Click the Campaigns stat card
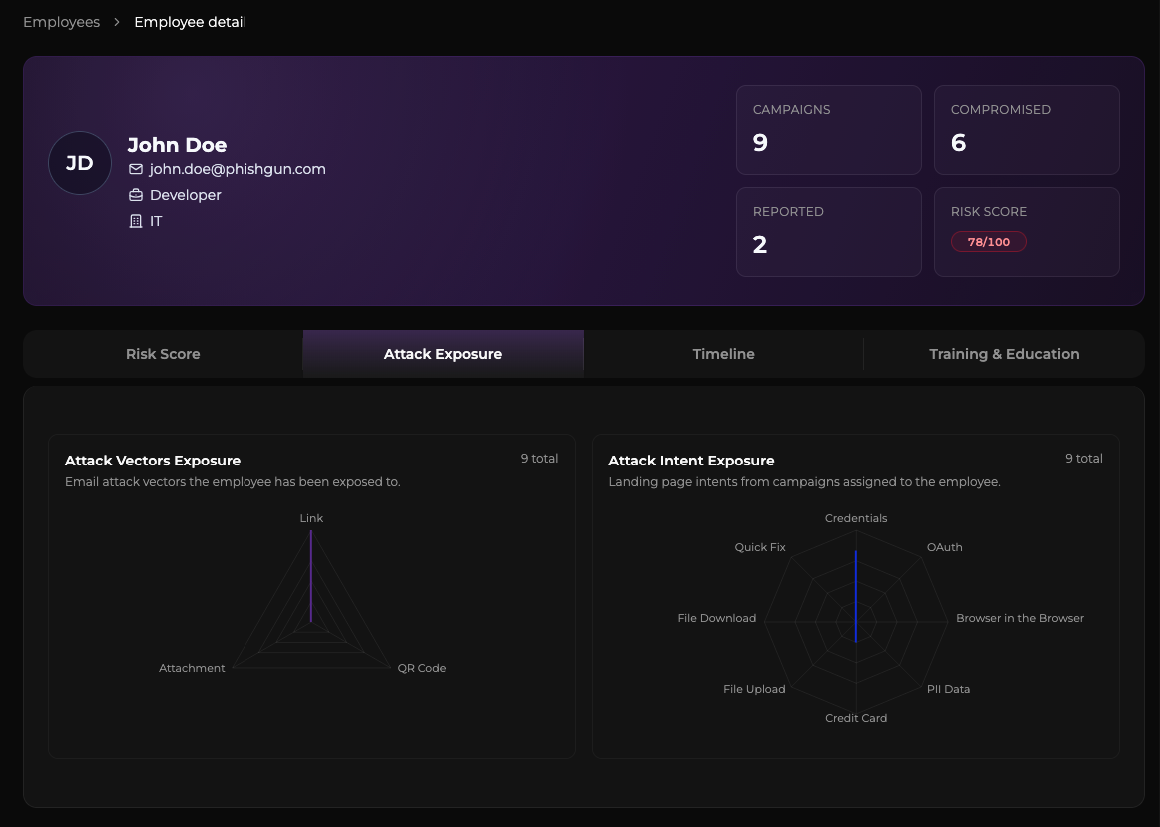 click(x=829, y=130)
